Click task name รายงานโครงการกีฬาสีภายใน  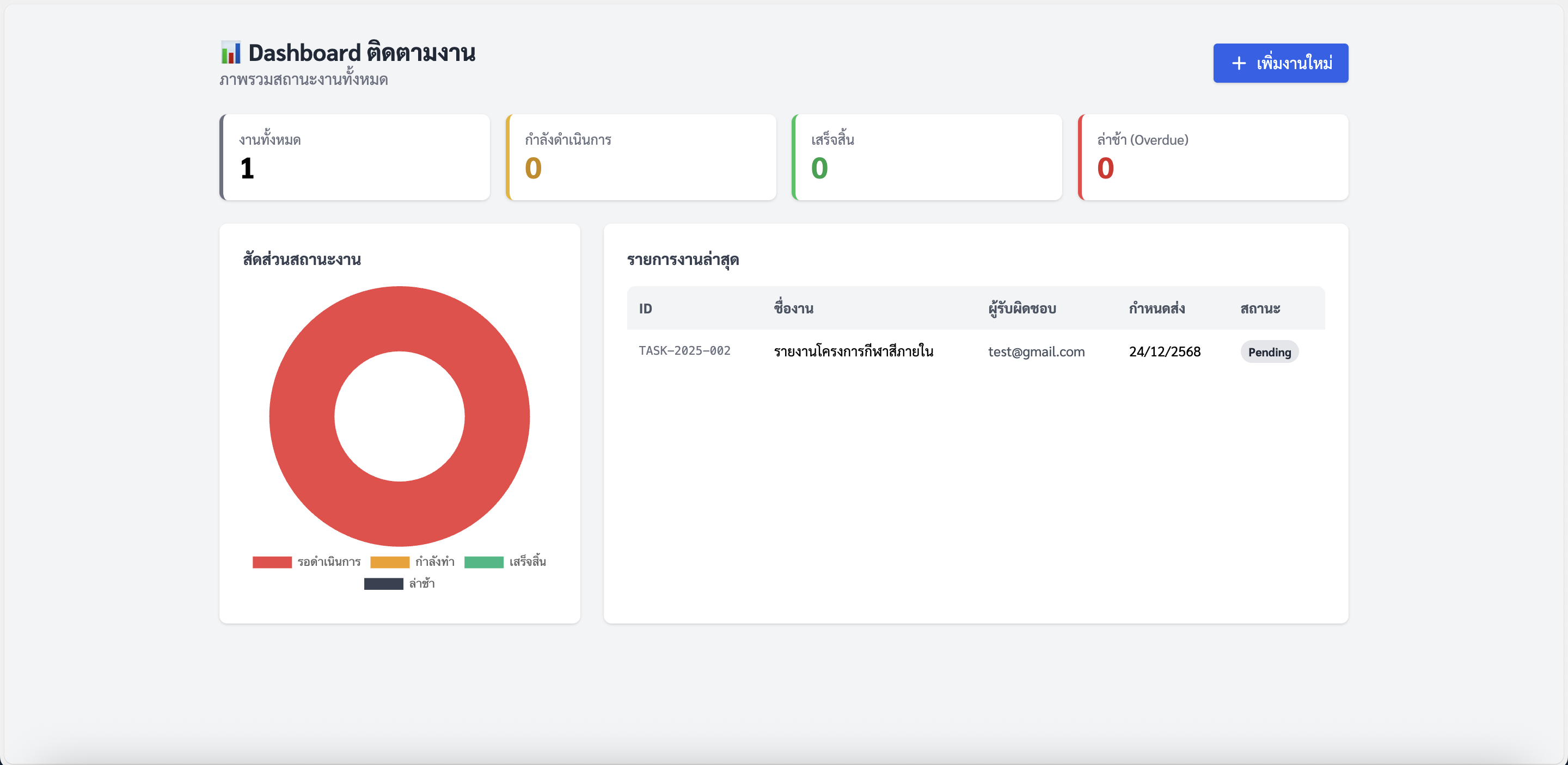click(x=853, y=351)
